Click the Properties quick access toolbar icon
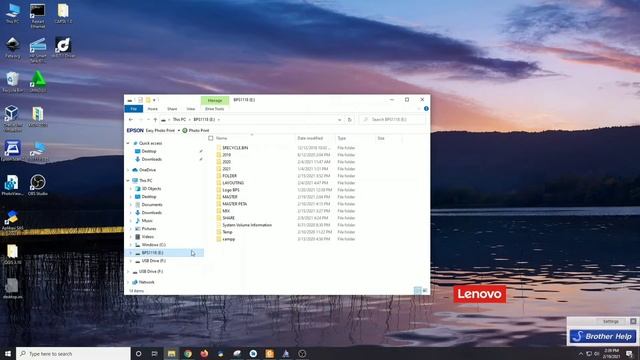The height and width of the screenshot is (360, 640). 140,100
